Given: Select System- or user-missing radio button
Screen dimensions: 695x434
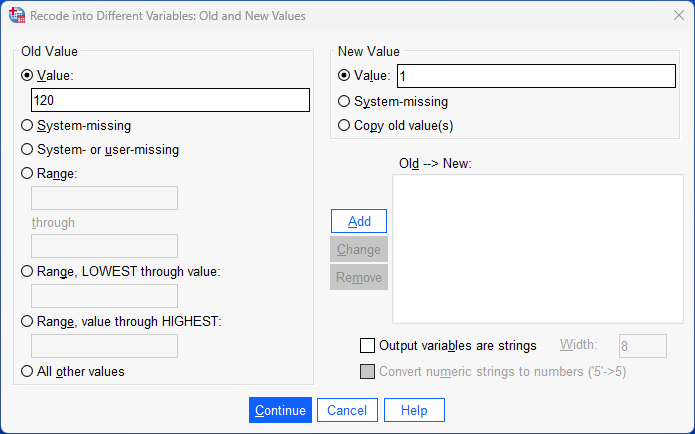Looking at the screenshot, I should click(x=27, y=150).
